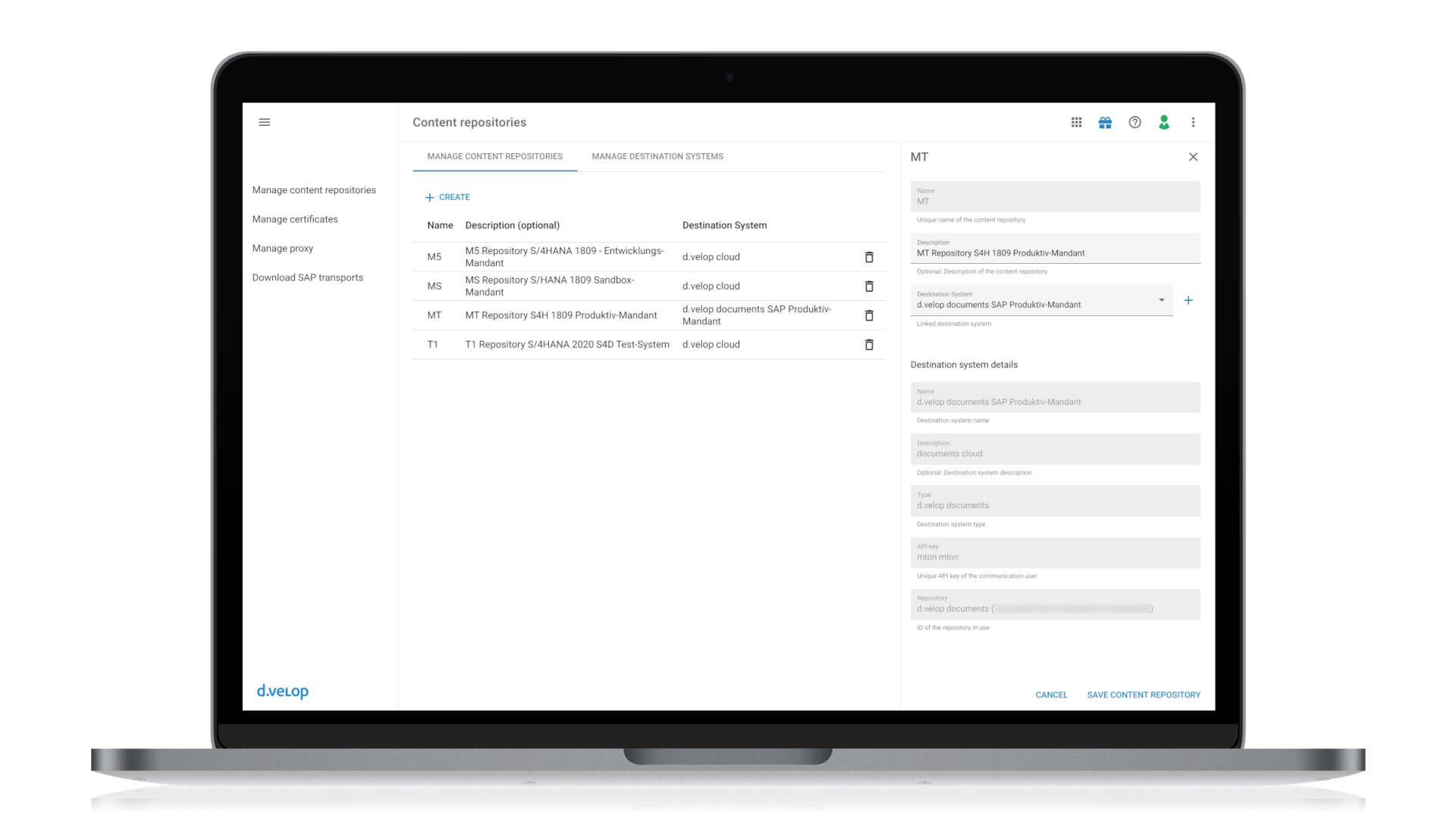Delete the T1 repository via trash icon
This screenshot has width=1456, height=837.
[869, 344]
